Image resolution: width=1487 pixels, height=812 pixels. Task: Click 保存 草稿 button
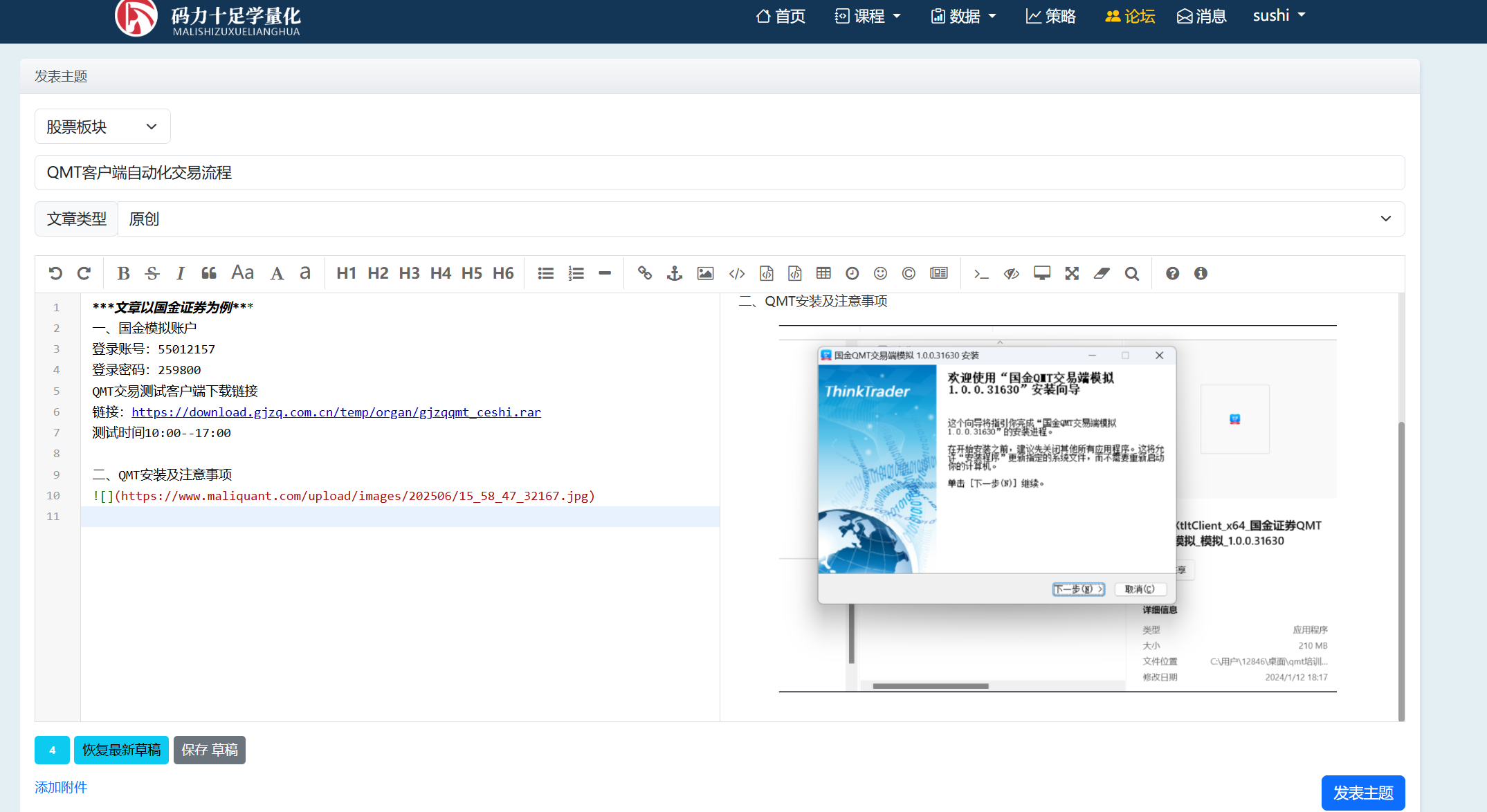210,750
